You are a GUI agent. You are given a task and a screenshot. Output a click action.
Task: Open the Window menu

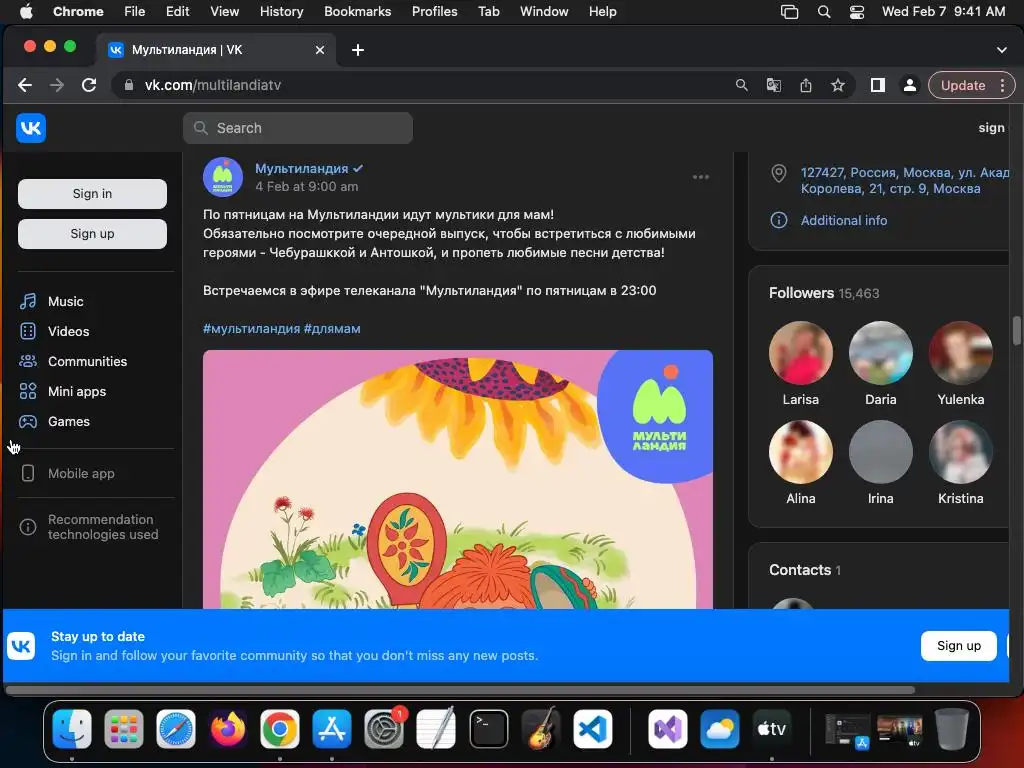tap(544, 12)
